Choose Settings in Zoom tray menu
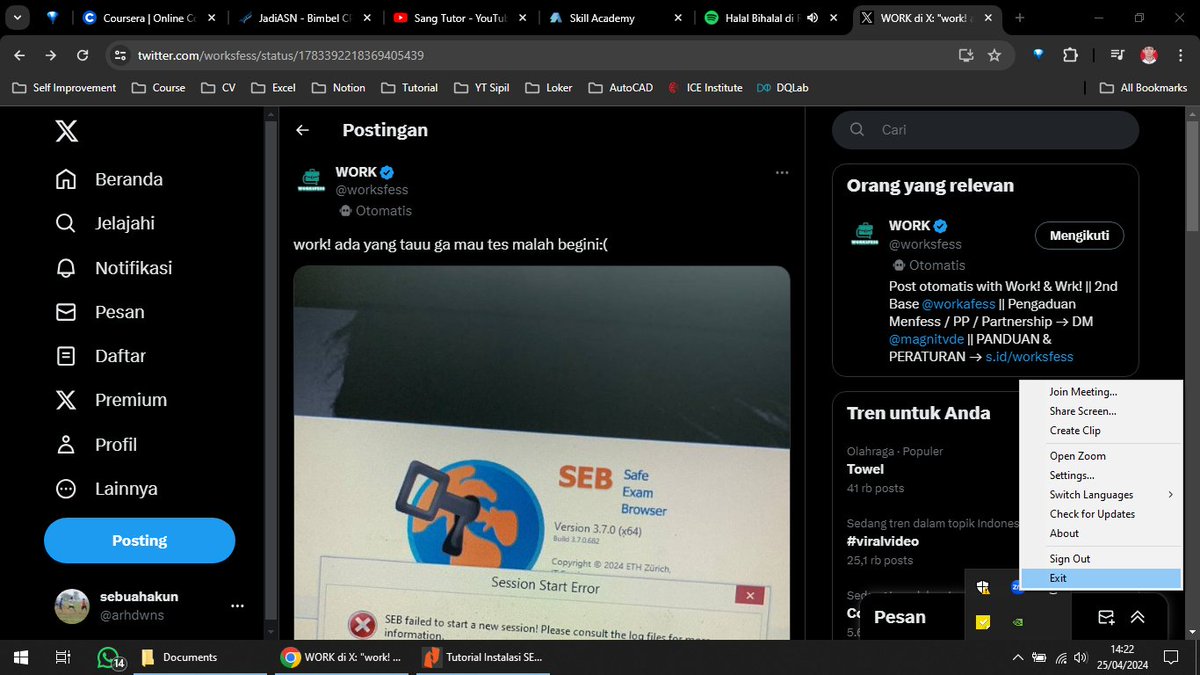This screenshot has width=1200, height=675. click(1100, 475)
